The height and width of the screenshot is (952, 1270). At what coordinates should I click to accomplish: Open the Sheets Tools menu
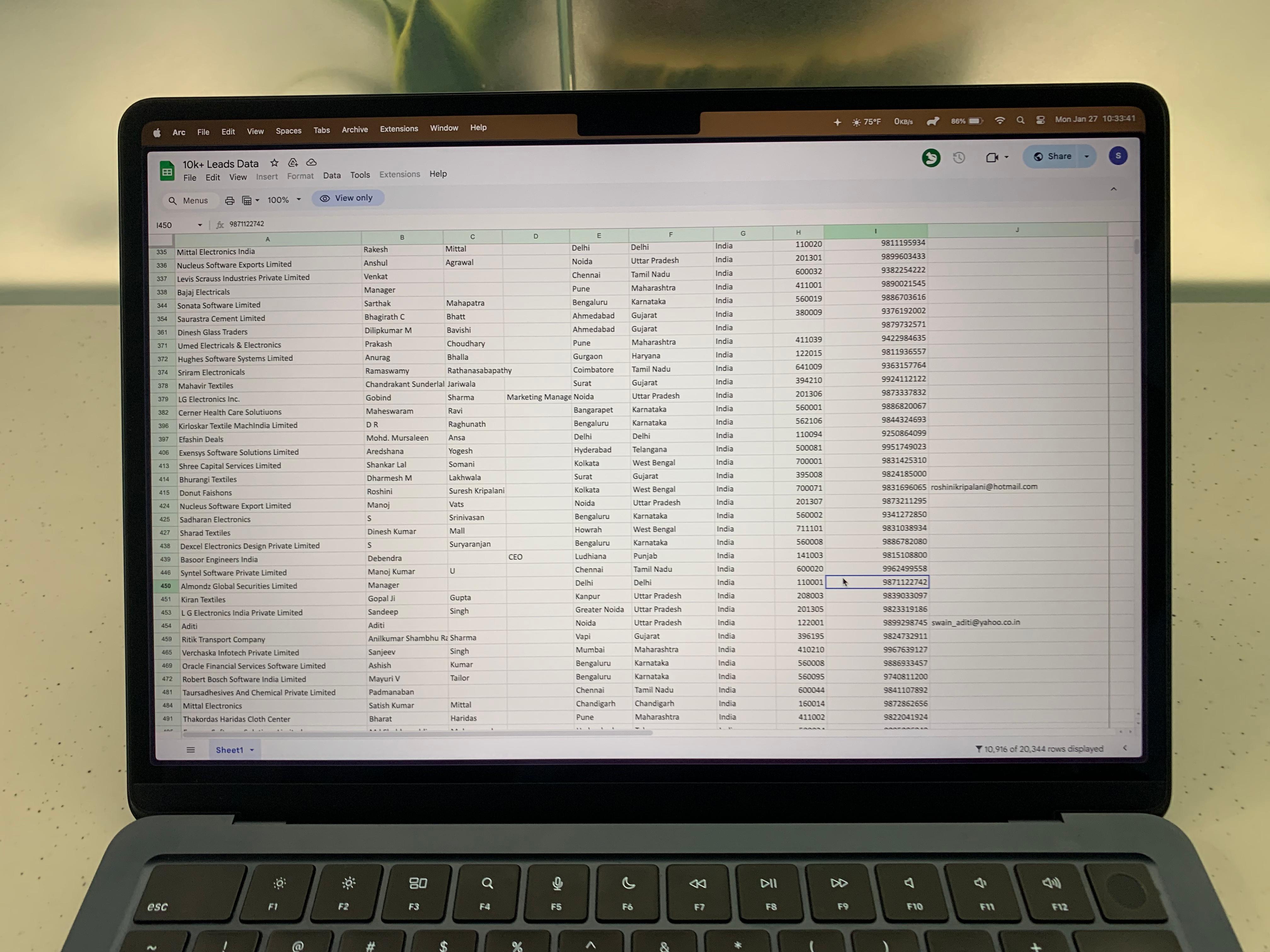360,175
